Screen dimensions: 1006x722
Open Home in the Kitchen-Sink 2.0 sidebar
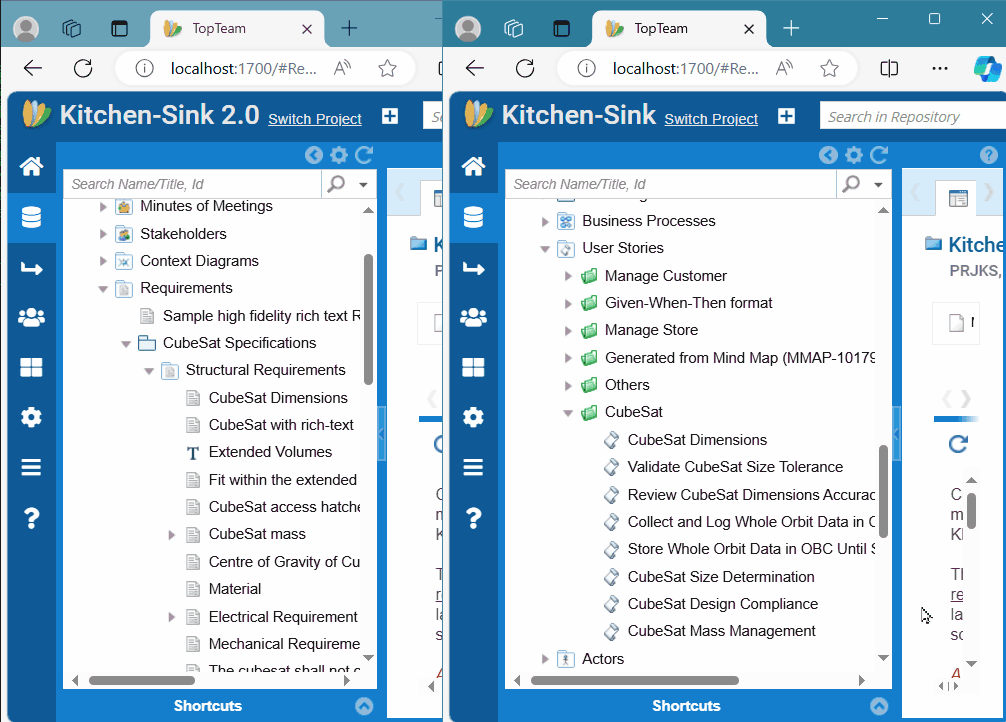31,166
